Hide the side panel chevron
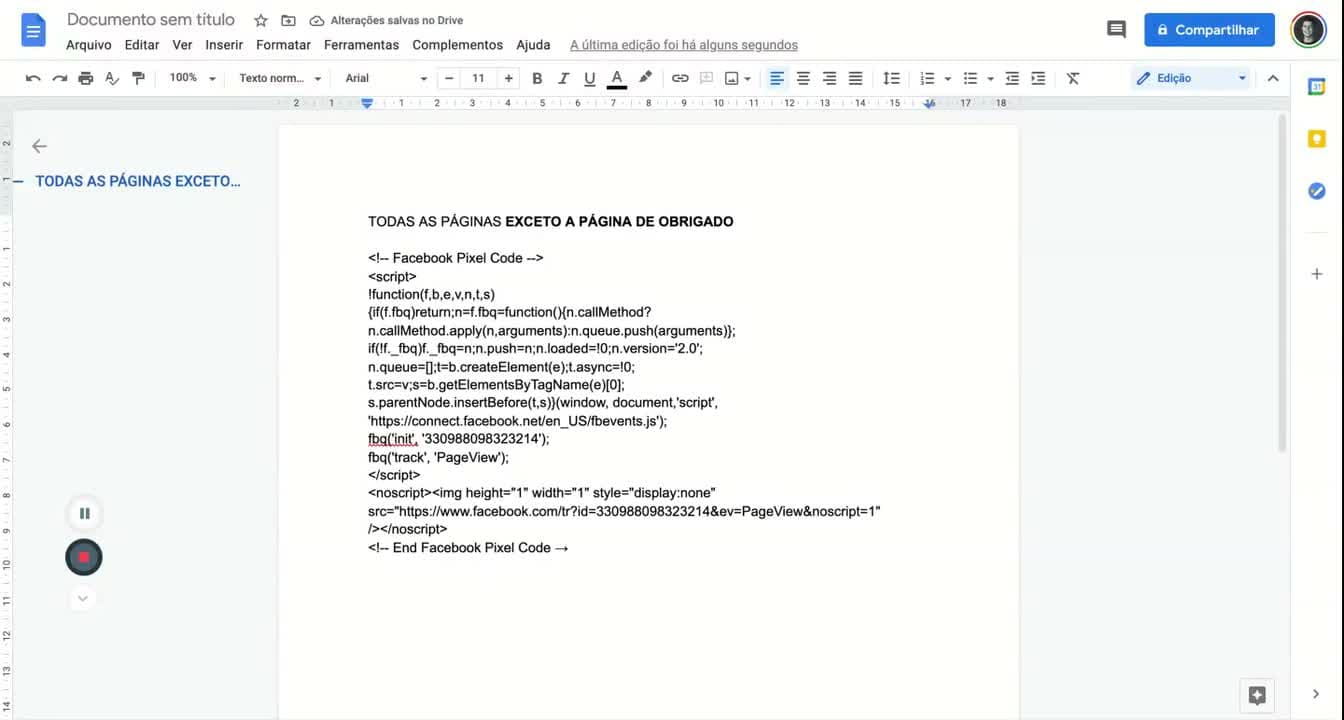 click(1316, 694)
